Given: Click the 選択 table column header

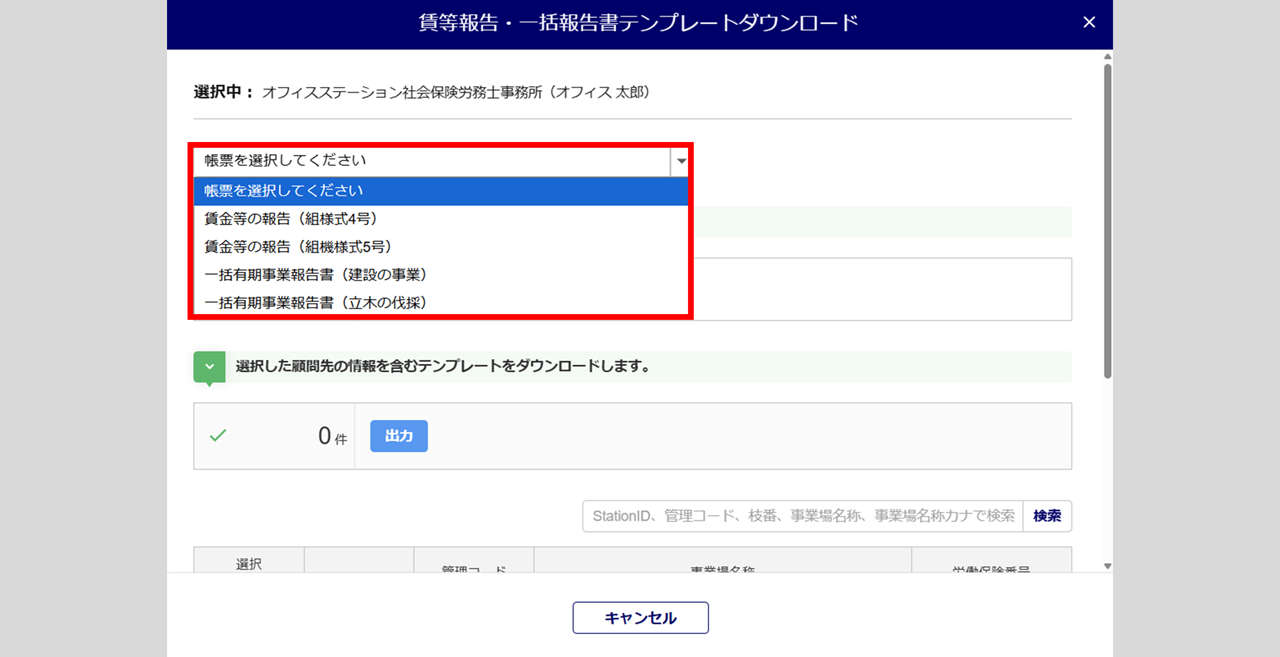Looking at the screenshot, I should coord(248,564).
